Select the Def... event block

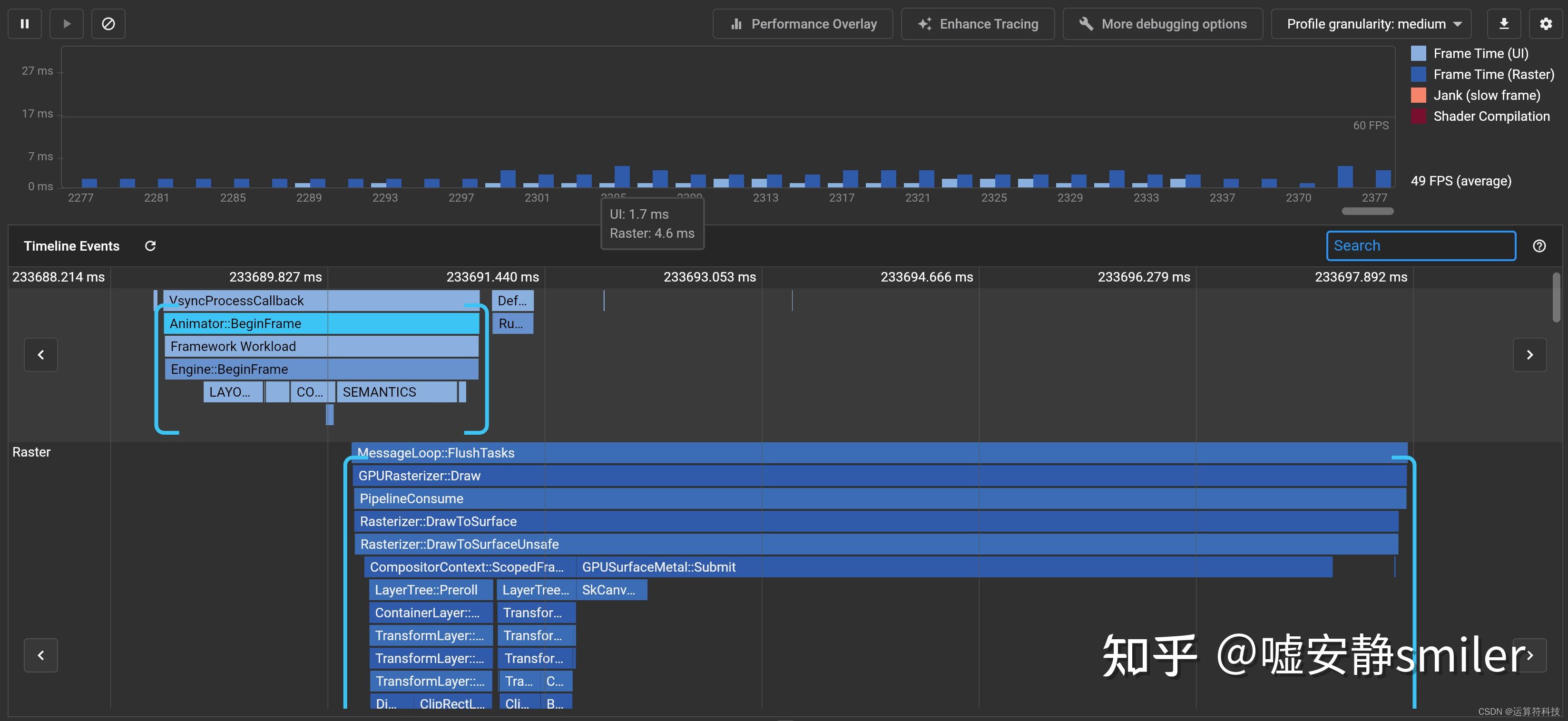tap(512, 301)
